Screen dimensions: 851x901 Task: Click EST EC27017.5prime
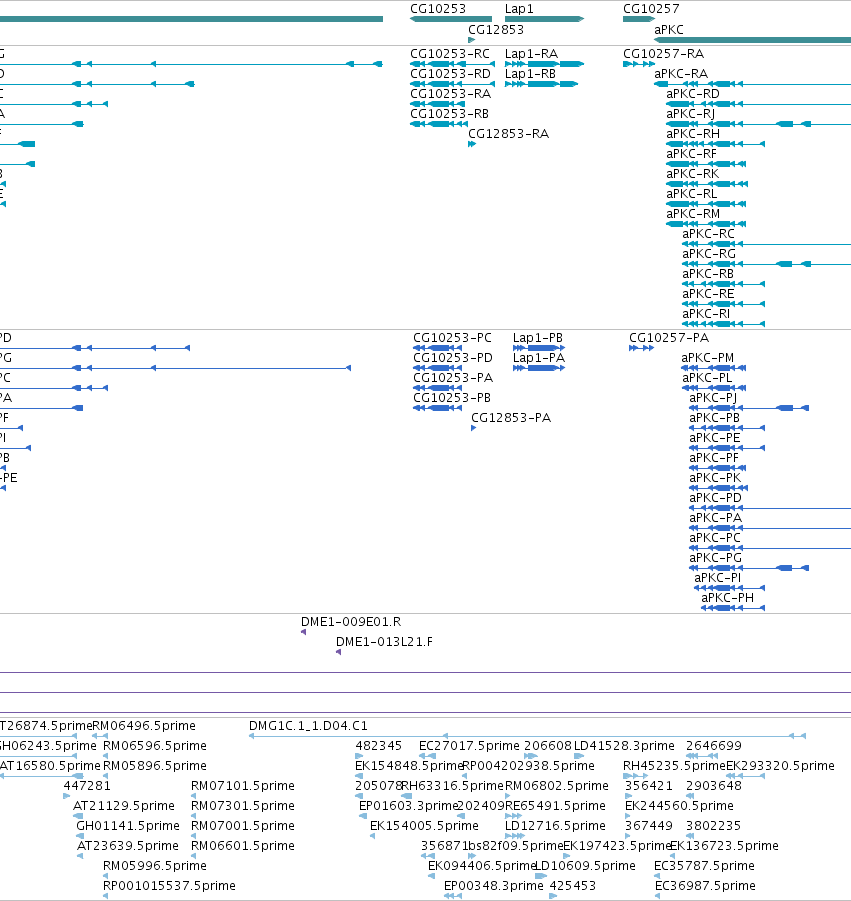[x=469, y=746]
